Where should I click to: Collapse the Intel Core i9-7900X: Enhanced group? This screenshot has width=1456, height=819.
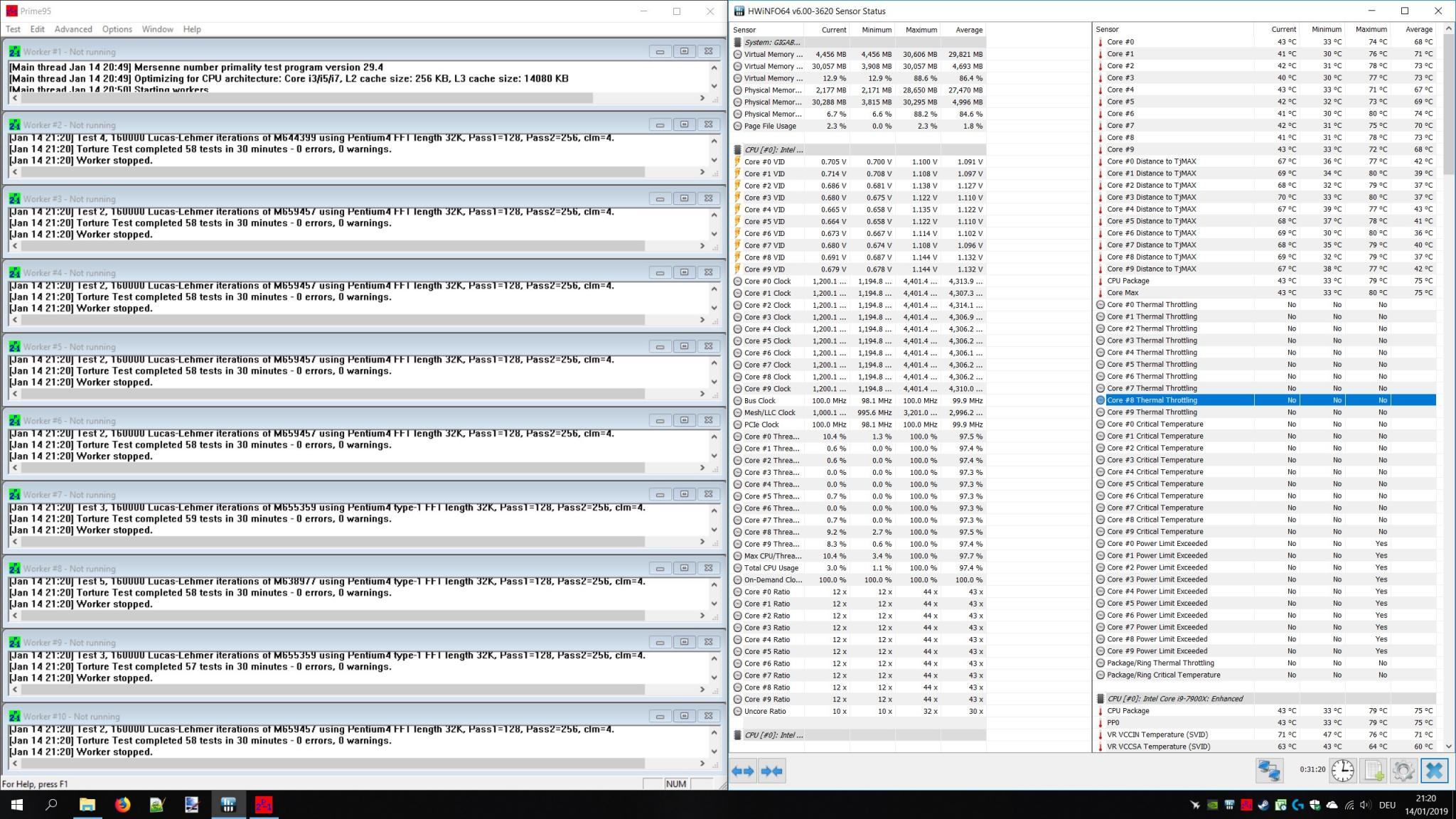pyautogui.click(x=1265, y=699)
